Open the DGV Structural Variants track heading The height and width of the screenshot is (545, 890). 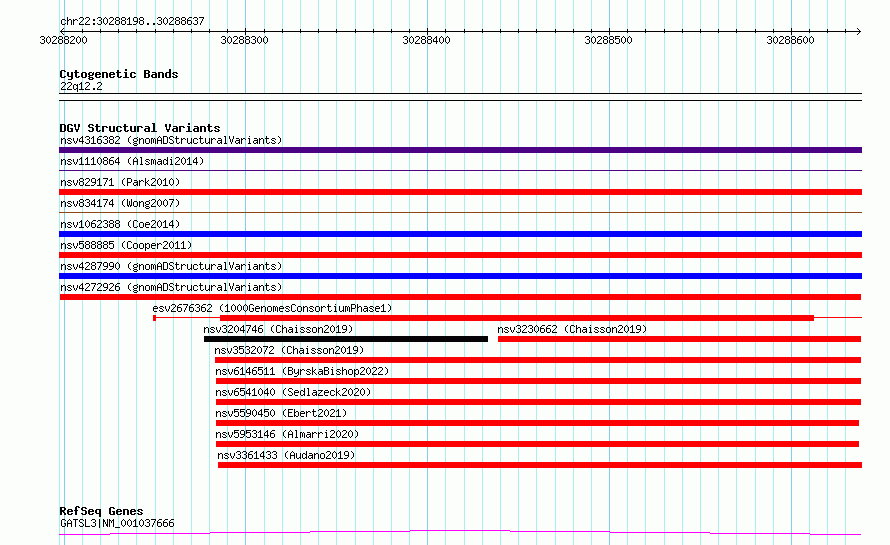pyautogui.click(x=140, y=128)
